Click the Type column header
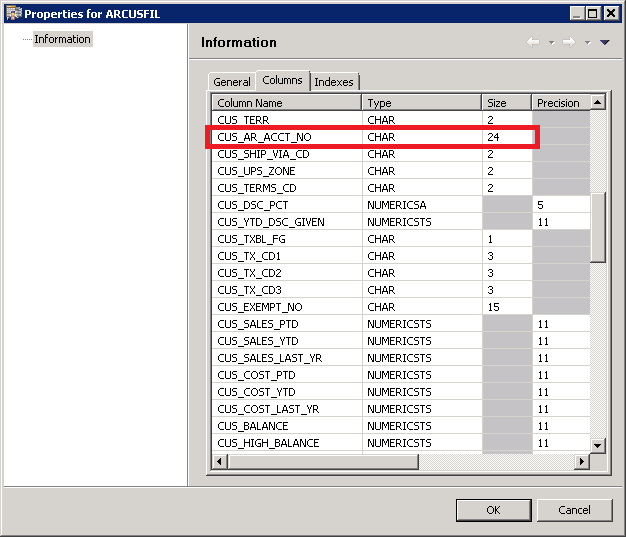The width and height of the screenshot is (626, 537). coord(422,103)
